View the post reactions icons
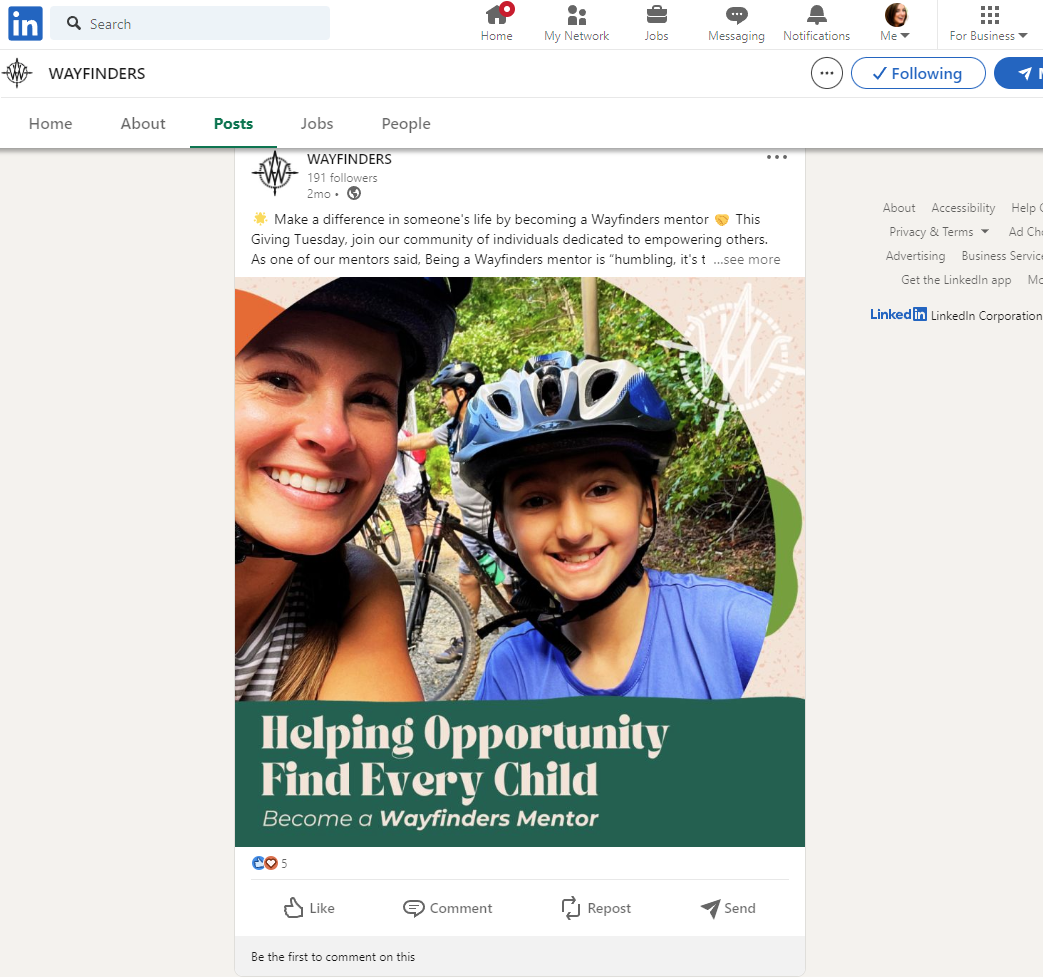1043x977 pixels. [x=265, y=863]
